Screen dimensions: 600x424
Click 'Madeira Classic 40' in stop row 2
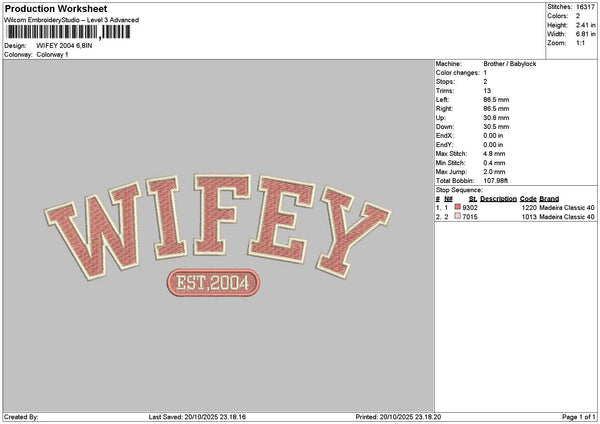click(567, 217)
